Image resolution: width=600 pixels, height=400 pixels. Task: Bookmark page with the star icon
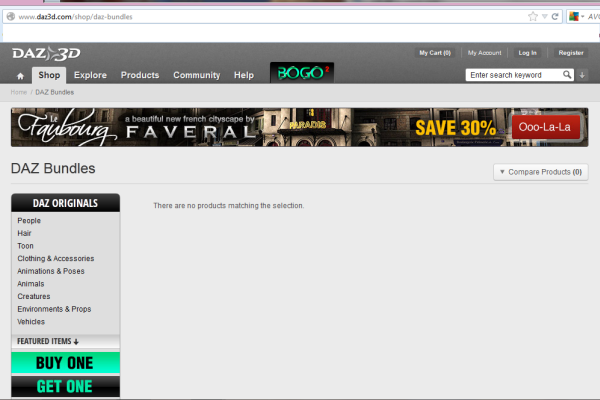point(533,16)
